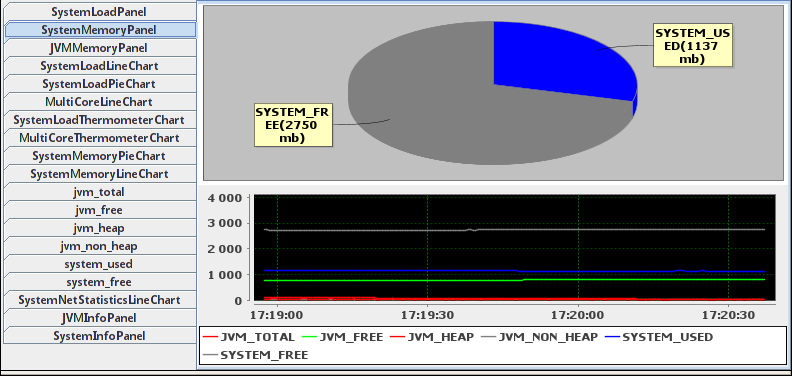Image resolution: width=792 pixels, height=376 pixels.
Task: Switch to the SystemNetStatisticsLineChart tab
Action: (x=100, y=300)
